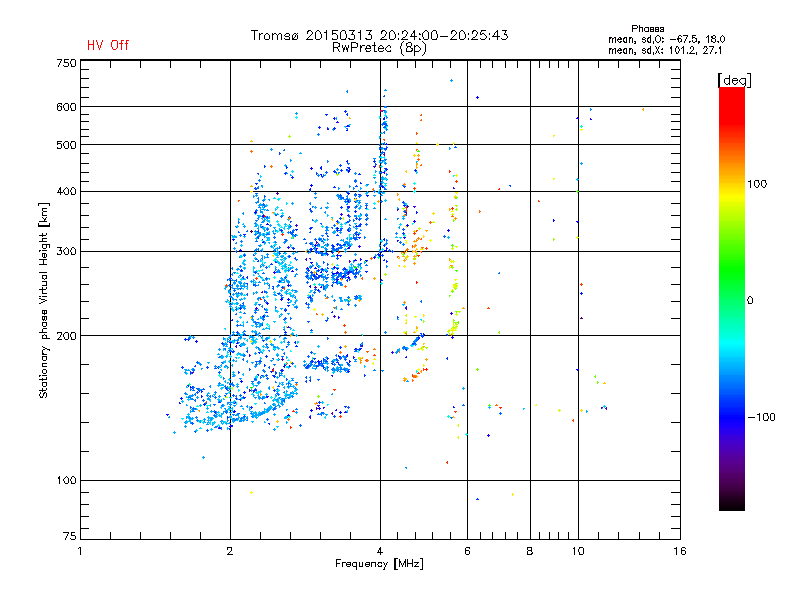Click the subtitle "RwPretec (8p)"
Viewport: 800px width, 600px height.
coord(379,48)
